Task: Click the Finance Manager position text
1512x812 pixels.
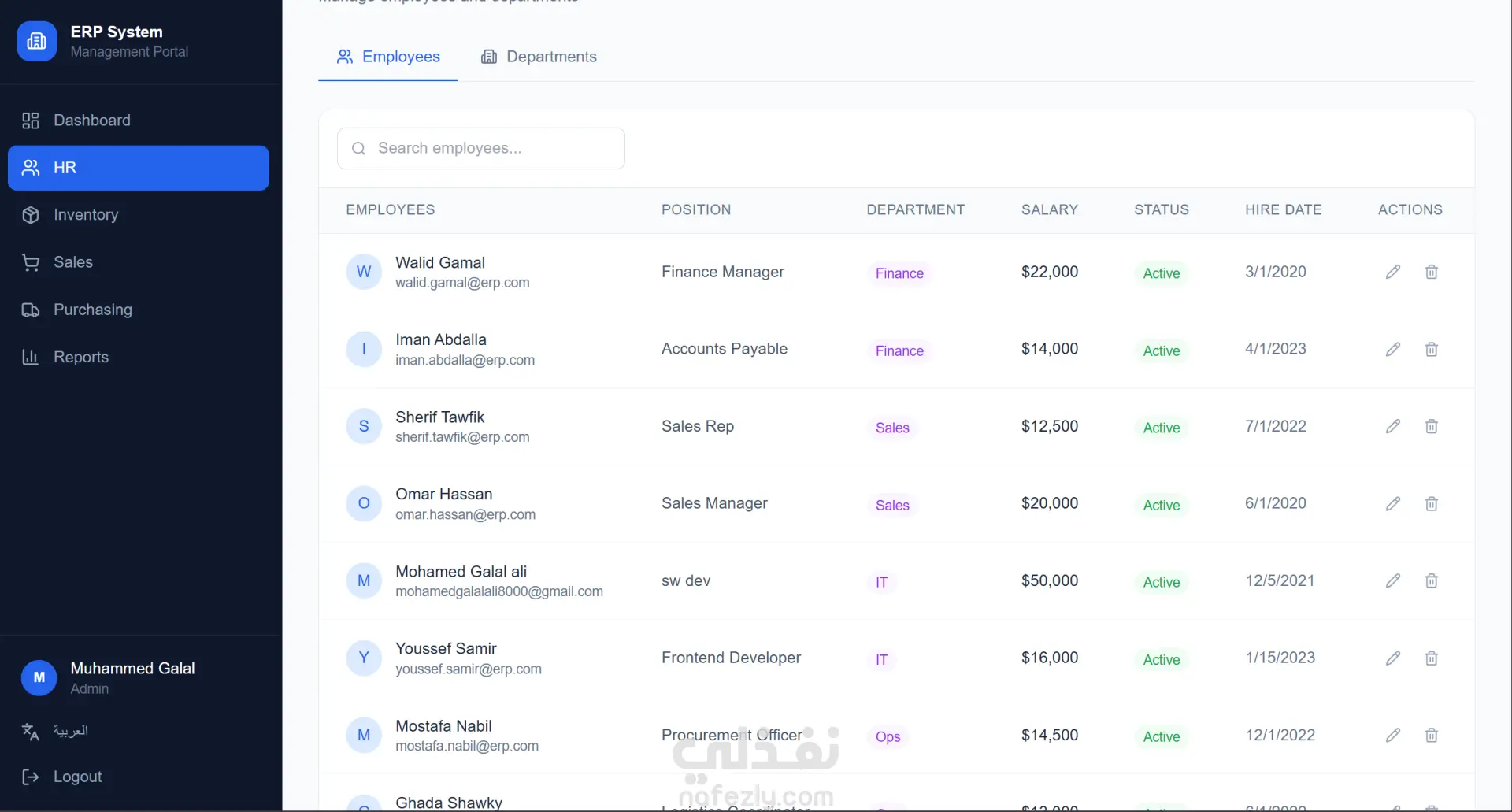Action: [x=723, y=272]
